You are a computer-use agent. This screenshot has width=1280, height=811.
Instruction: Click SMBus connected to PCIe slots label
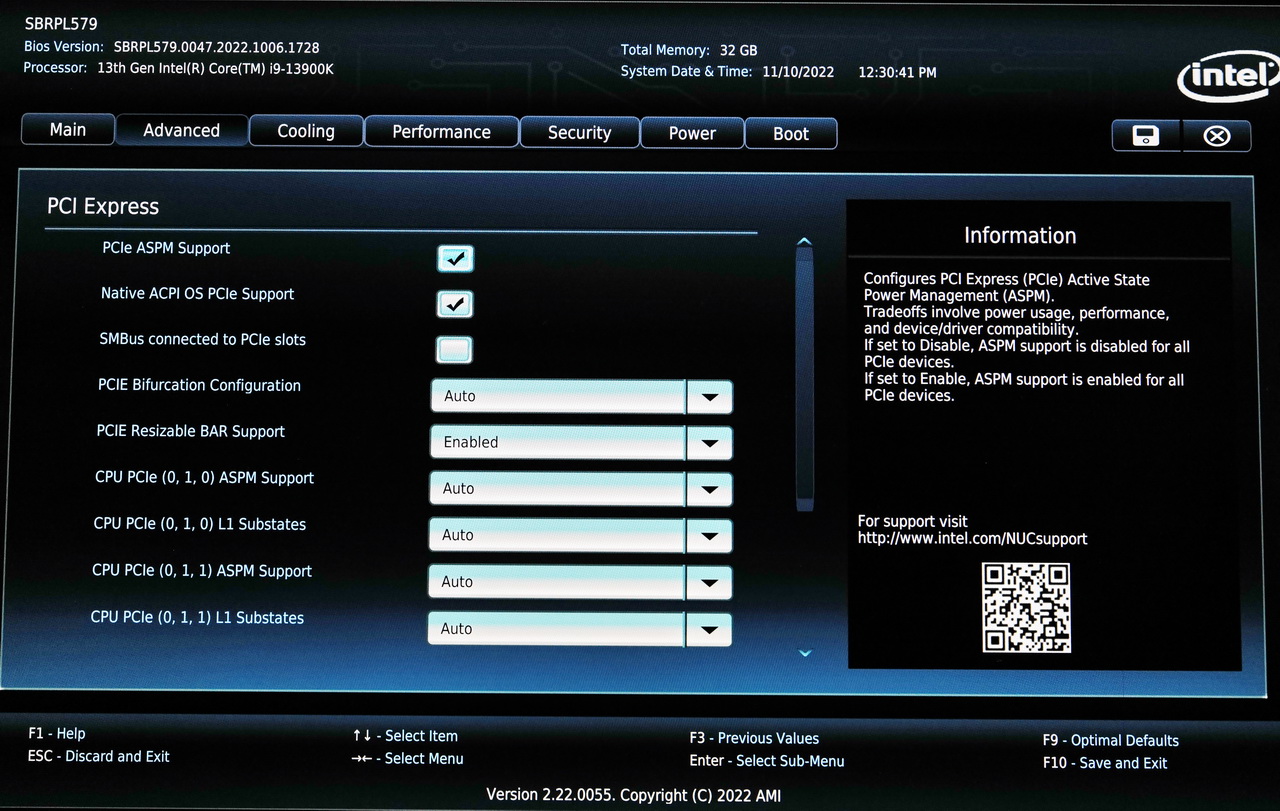pos(202,340)
